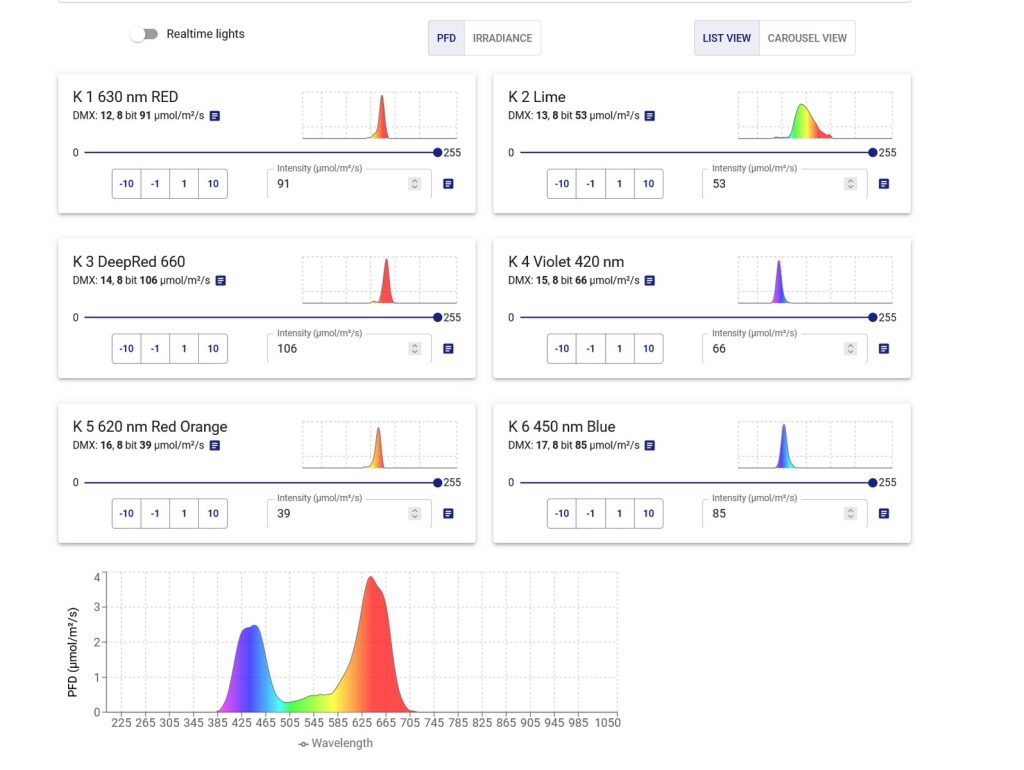Open notes icon beside K 1 DMX info
The image size is (1024, 770).
(x=215, y=116)
